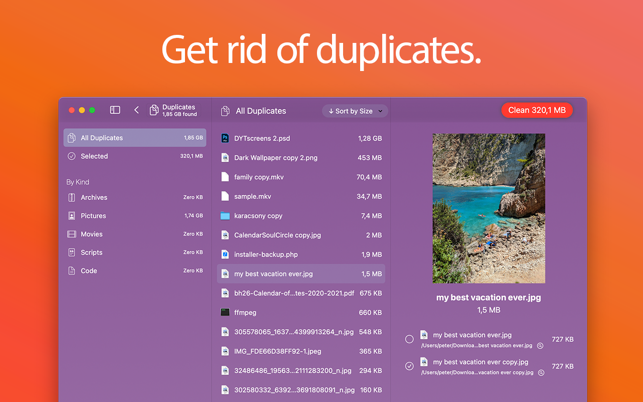The image size is (643, 402).
Task: Toggle the sidebar panel icon
Action: (115, 110)
